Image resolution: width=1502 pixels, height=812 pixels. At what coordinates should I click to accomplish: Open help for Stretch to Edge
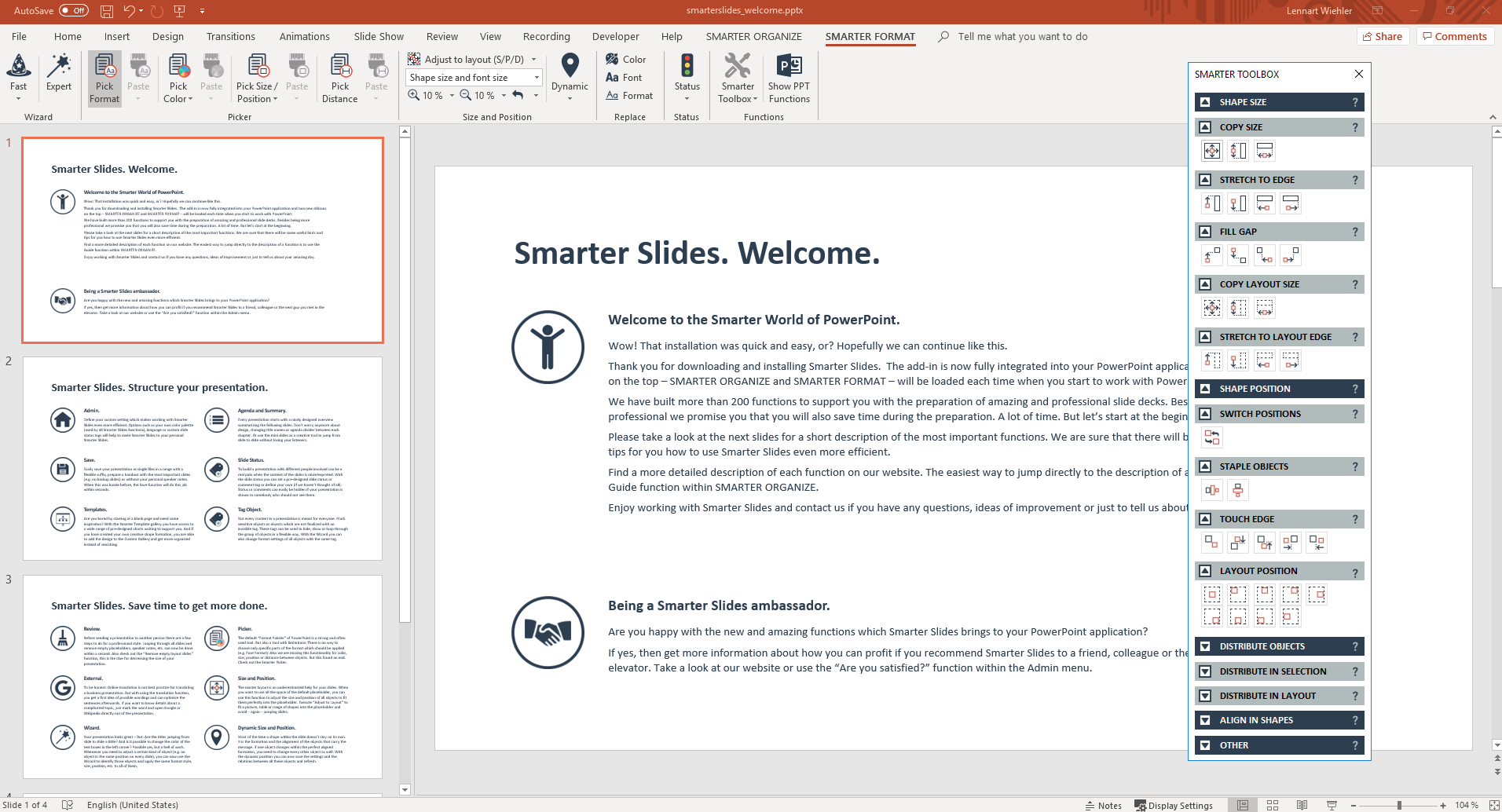[1354, 180]
